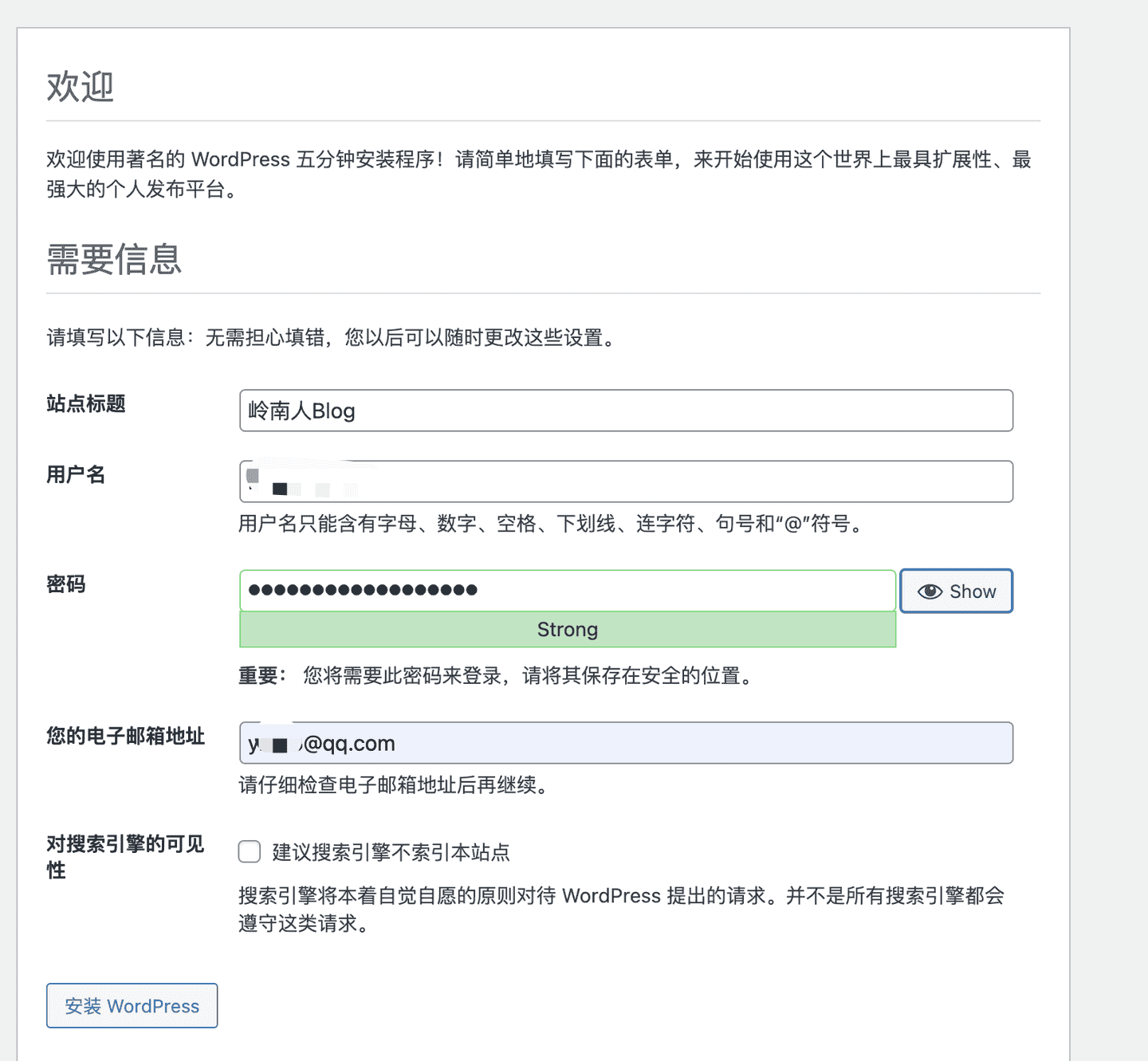This screenshot has height=1061, width=1148.
Task: Click the password strength indicator labeled Strong
Action: [567, 629]
